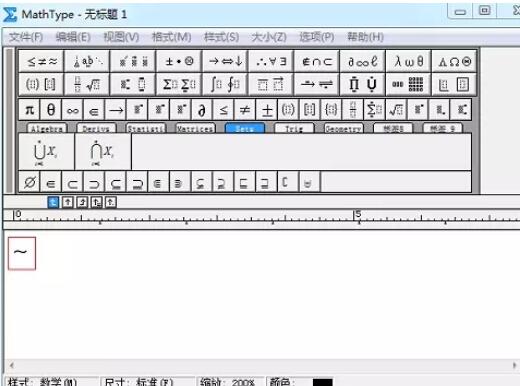Insert the summation template from small bar
This screenshot has height=386, width=520.
pyautogui.click(x=374, y=110)
